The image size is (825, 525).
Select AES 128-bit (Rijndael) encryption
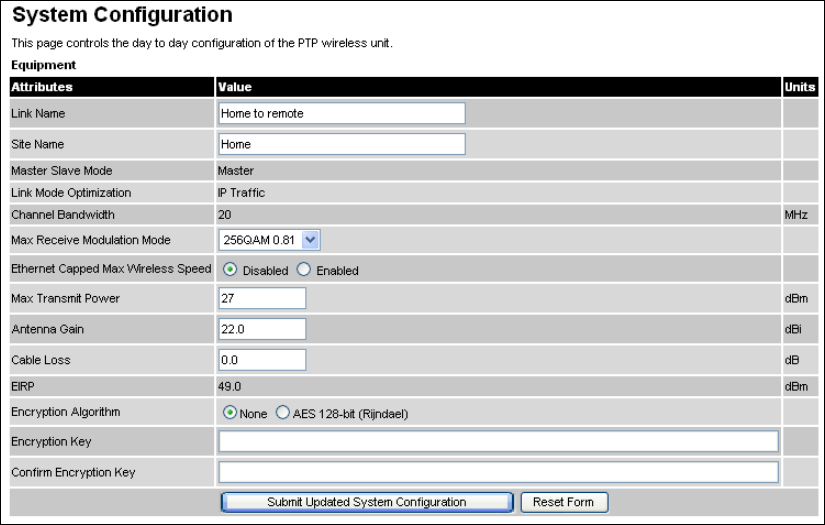283,413
